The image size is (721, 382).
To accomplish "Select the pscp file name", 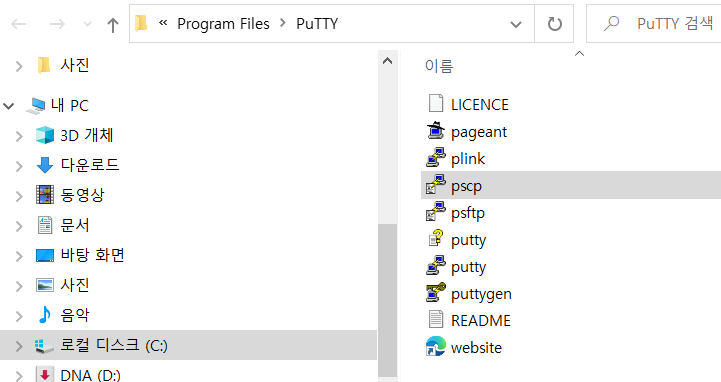I will point(466,186).
